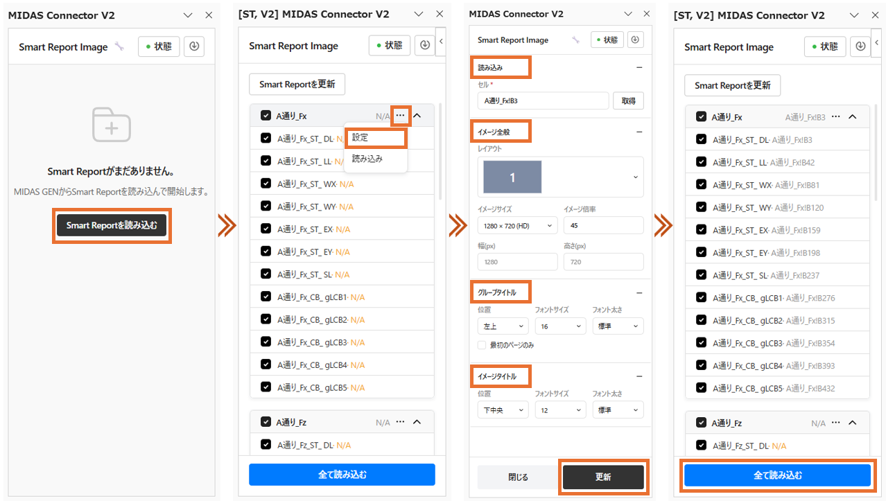Click the list scrollbar in the N/A list panel
The width and height of the screenshot is (886, 501).
440,152
